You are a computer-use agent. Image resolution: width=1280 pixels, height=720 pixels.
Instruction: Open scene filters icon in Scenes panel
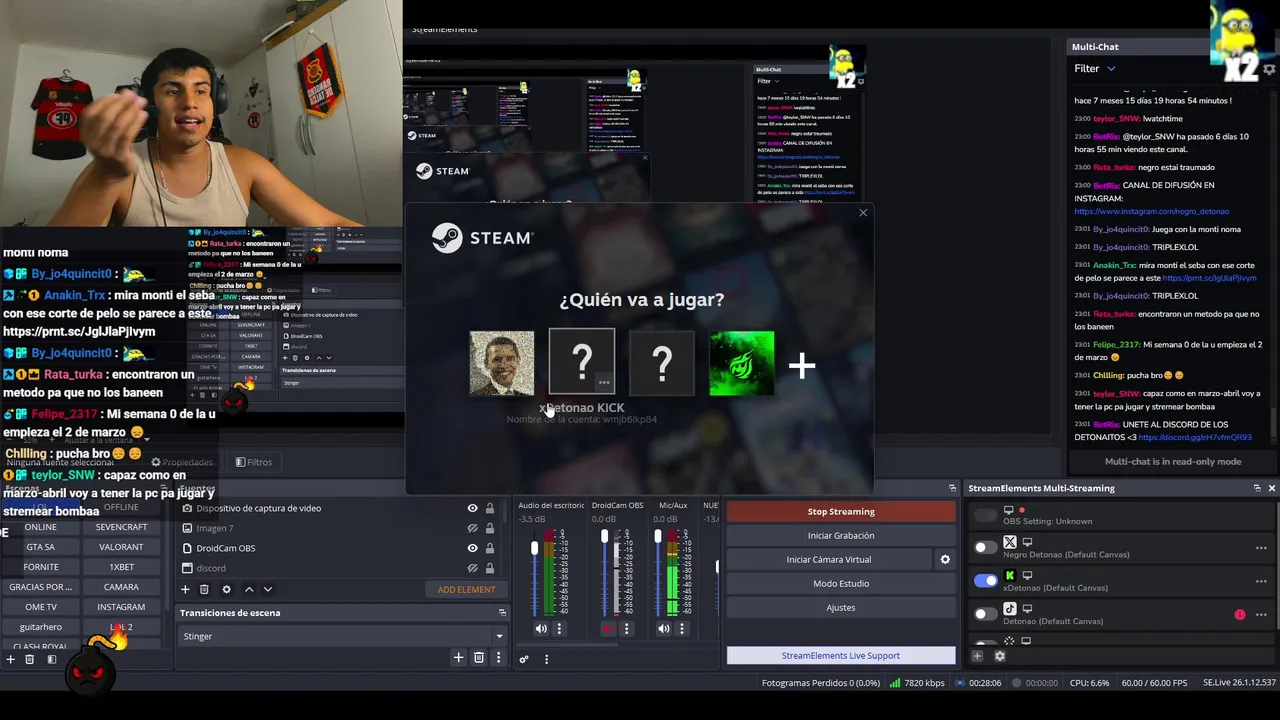coord(51,659)
